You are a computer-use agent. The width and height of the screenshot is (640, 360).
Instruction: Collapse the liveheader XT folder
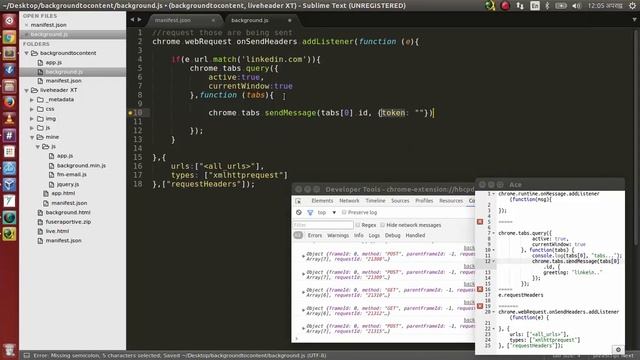click(27, 90)
